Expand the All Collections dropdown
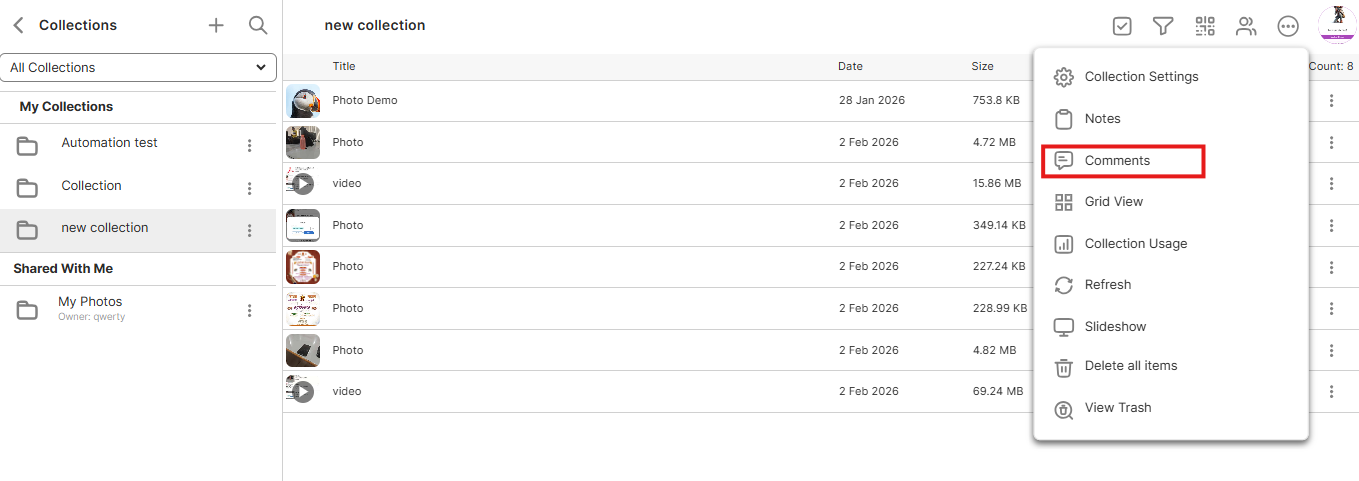 [138, 67]
